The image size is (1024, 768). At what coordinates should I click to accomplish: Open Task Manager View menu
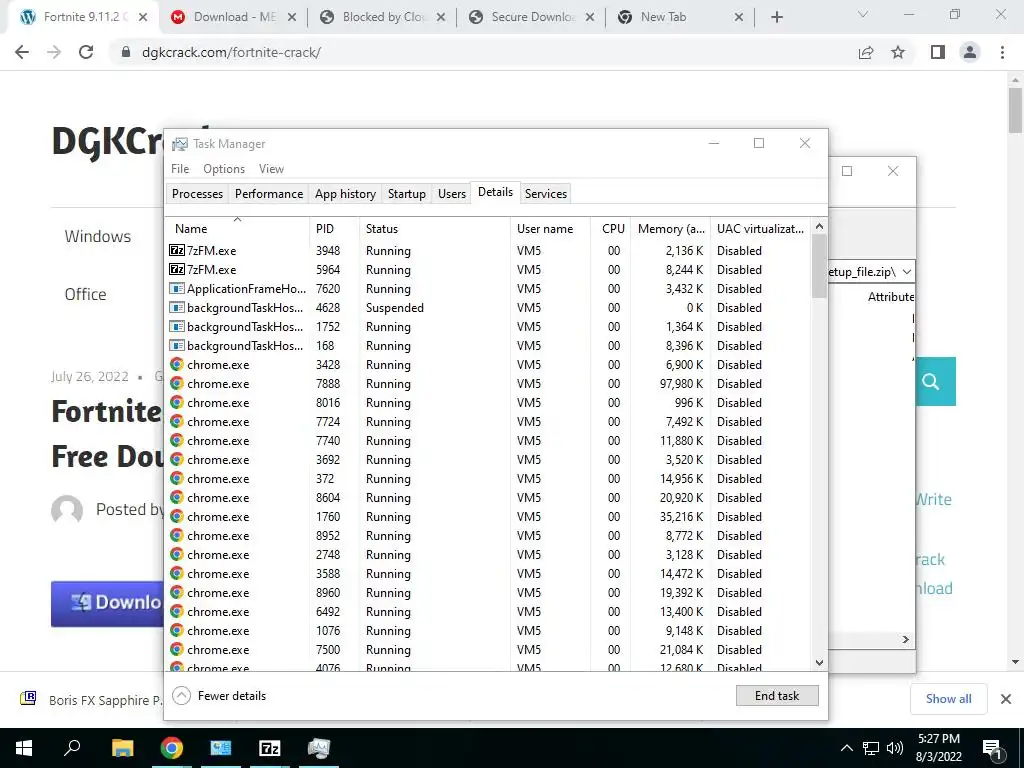[271, 168]
